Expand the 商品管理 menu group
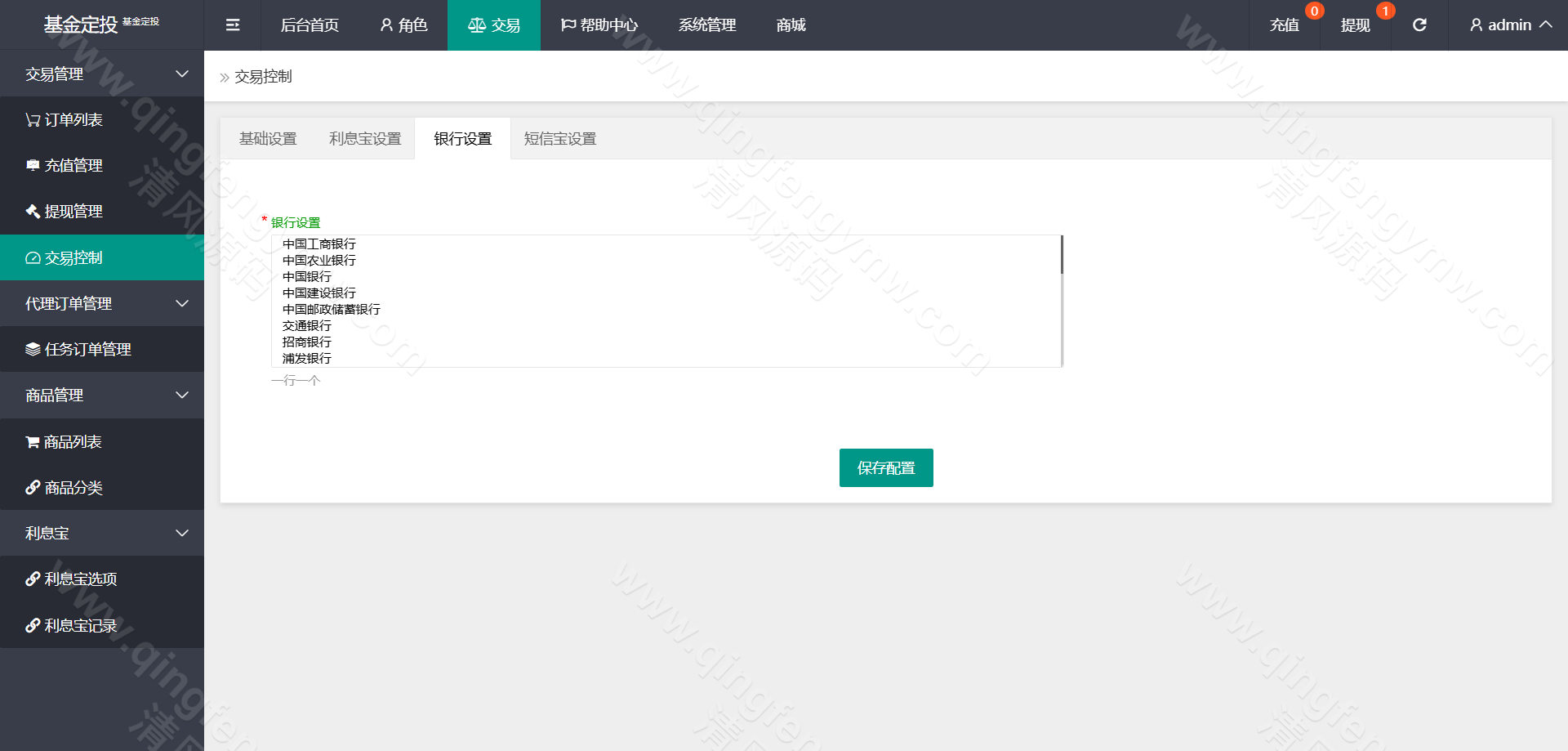Image resolution: width=1568 pixels, height=751 pixels. pos(102,395)
